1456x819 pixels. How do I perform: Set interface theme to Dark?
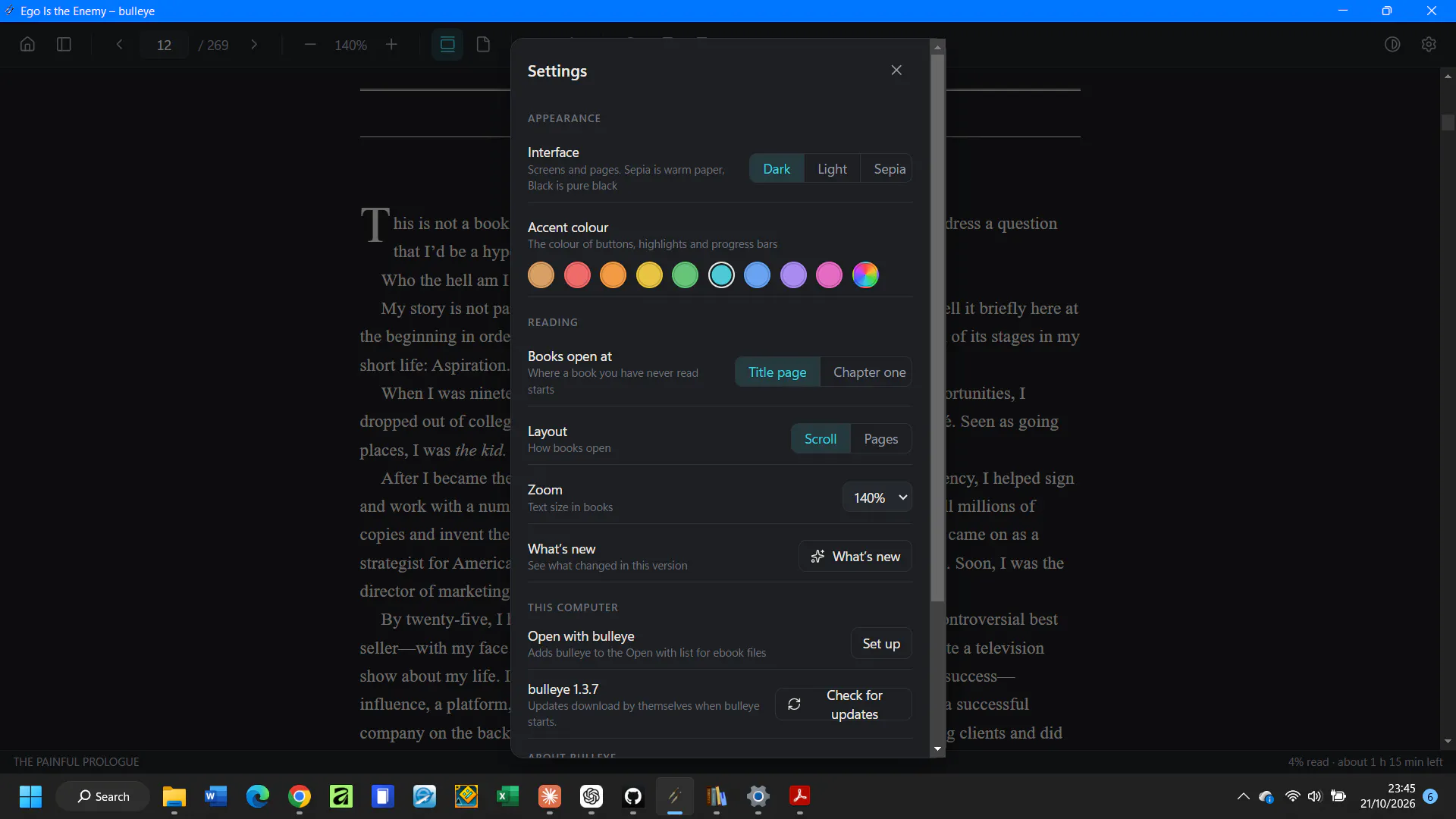(777, 169)
